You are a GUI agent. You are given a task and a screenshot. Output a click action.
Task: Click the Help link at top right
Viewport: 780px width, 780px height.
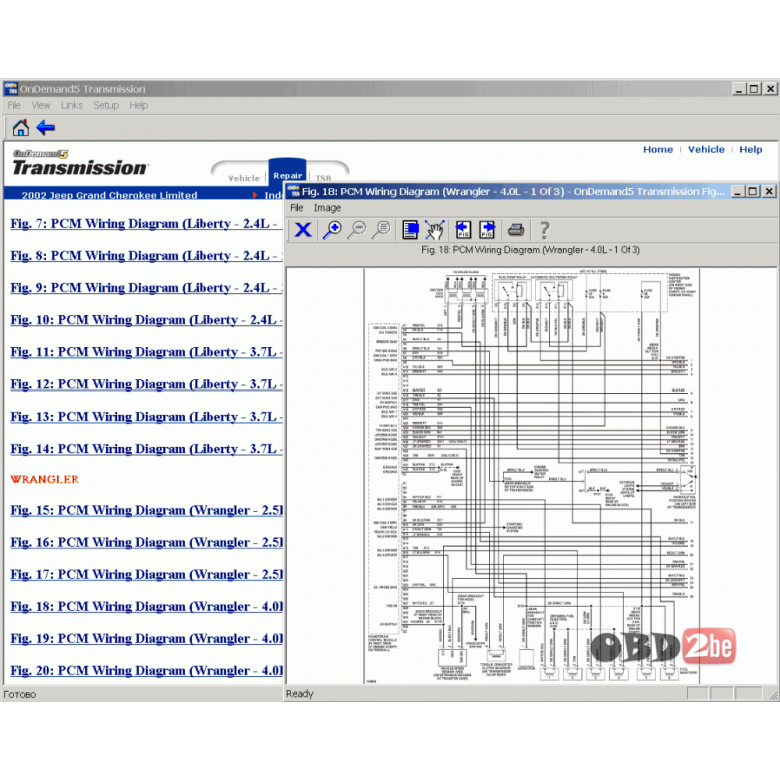coord(750,149)
